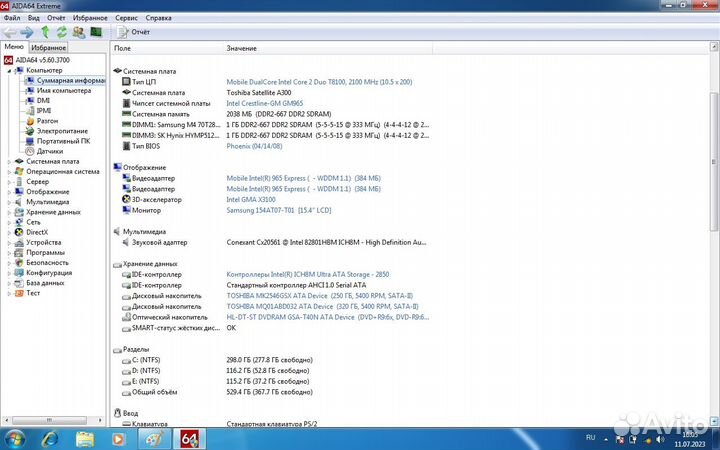
Task: Open Windows Media Player taskbar icon
Action: click(118, 439)
